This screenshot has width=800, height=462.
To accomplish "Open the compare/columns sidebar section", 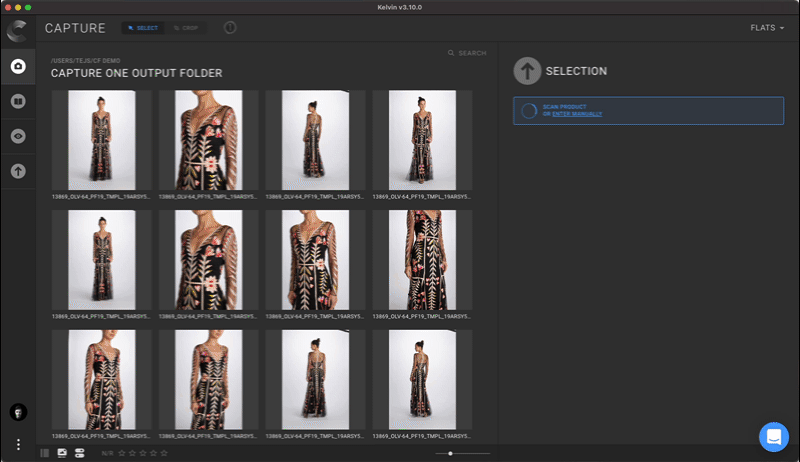I will pos(18,101).
